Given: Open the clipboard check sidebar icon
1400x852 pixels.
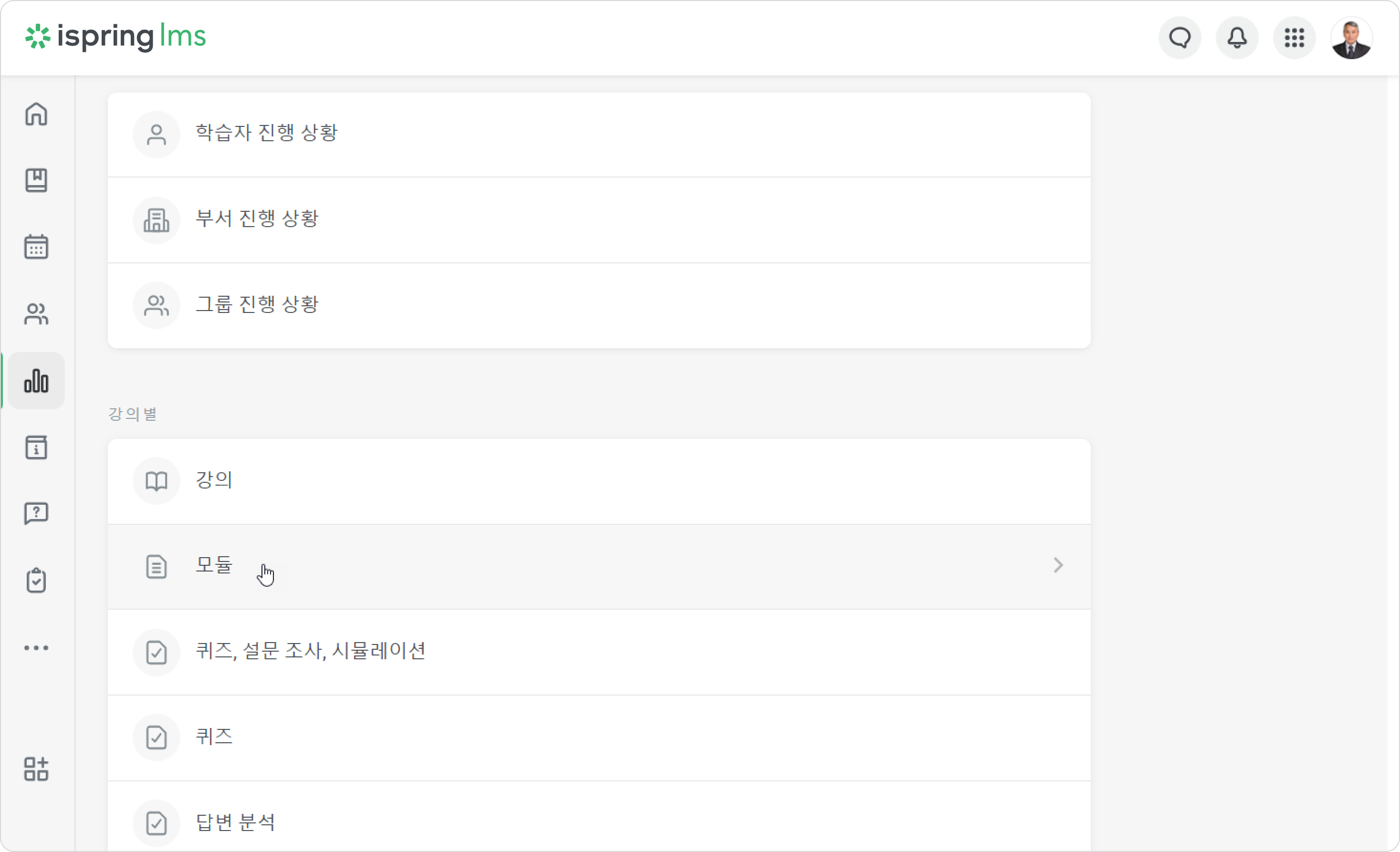Looking at the screenshot, I should coord(36,580).
